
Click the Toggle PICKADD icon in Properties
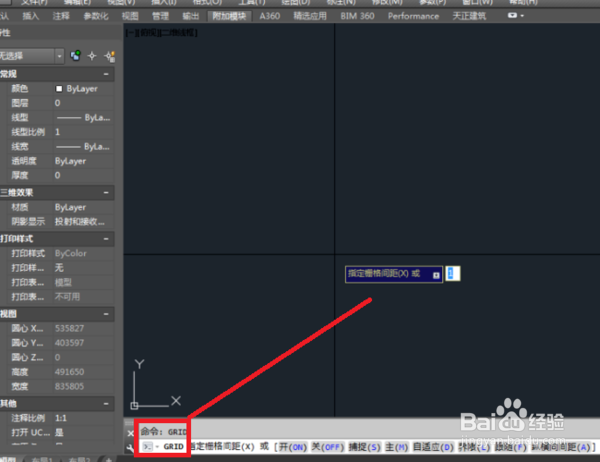point(75,56)
